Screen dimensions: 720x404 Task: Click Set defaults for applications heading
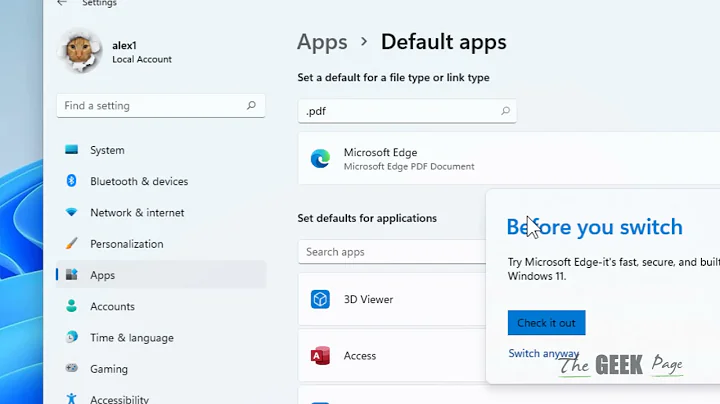(x=367, y=218)
